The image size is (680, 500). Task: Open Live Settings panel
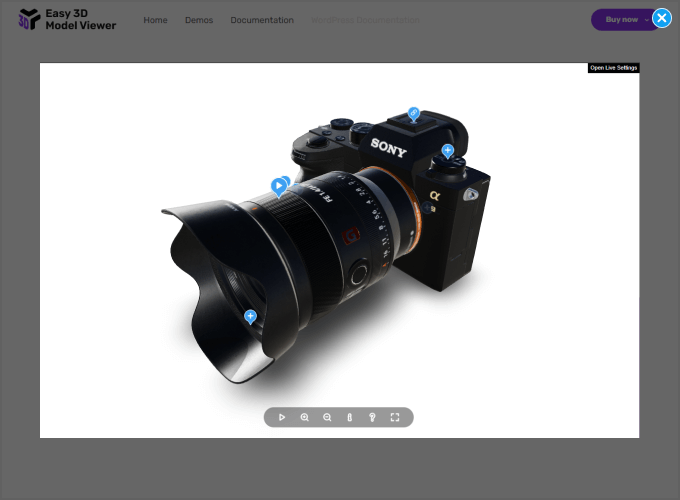[x=613, y=68]
